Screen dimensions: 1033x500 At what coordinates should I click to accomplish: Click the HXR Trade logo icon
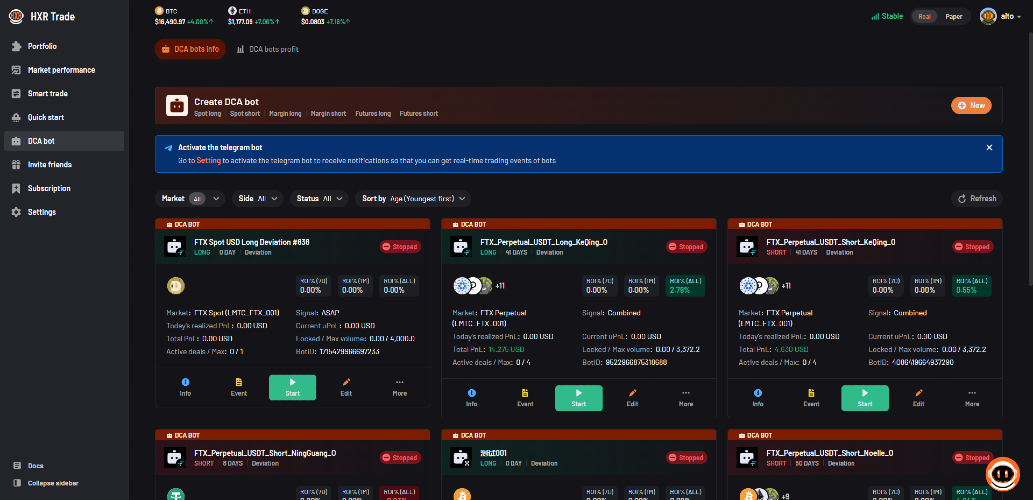pyautogui.click(x=16, y=16)
